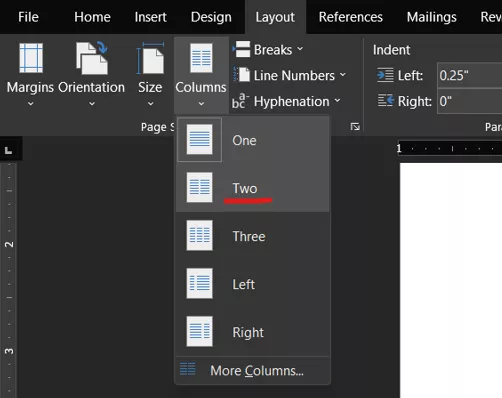Select the Layout tab
Viewport: 502px width, 398px height.
pos(275,17)
